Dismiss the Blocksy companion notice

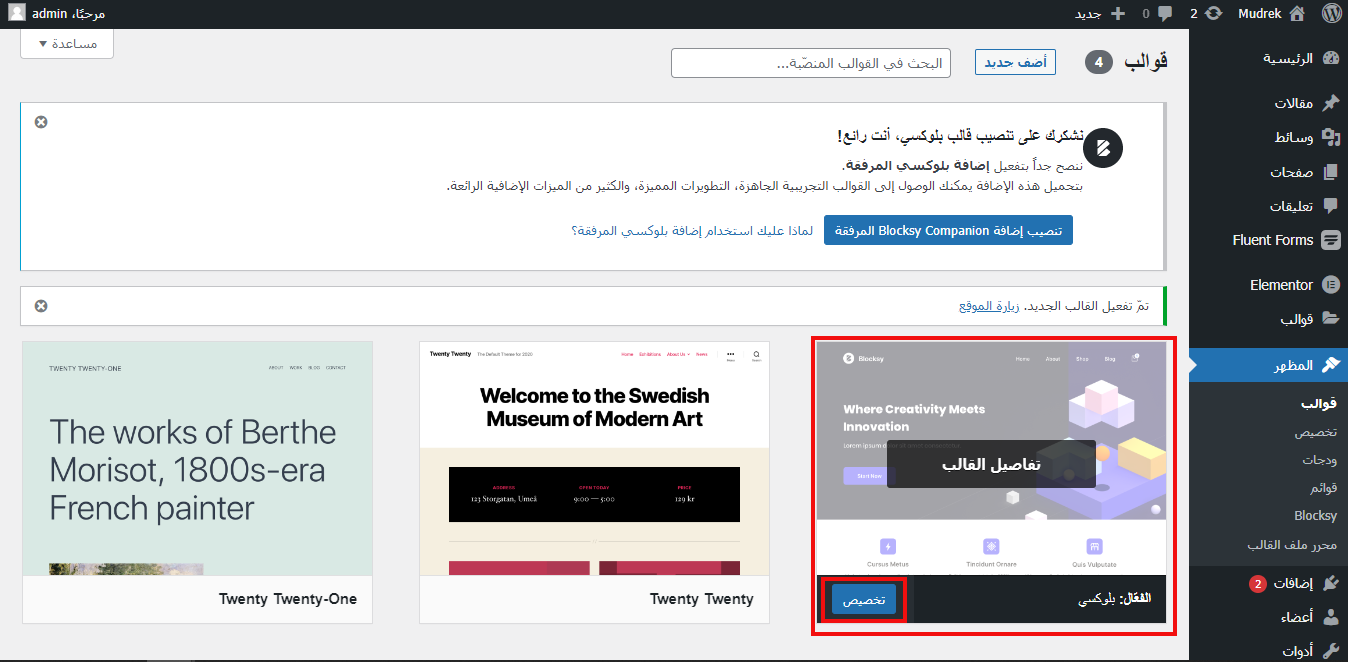(41, 122)
